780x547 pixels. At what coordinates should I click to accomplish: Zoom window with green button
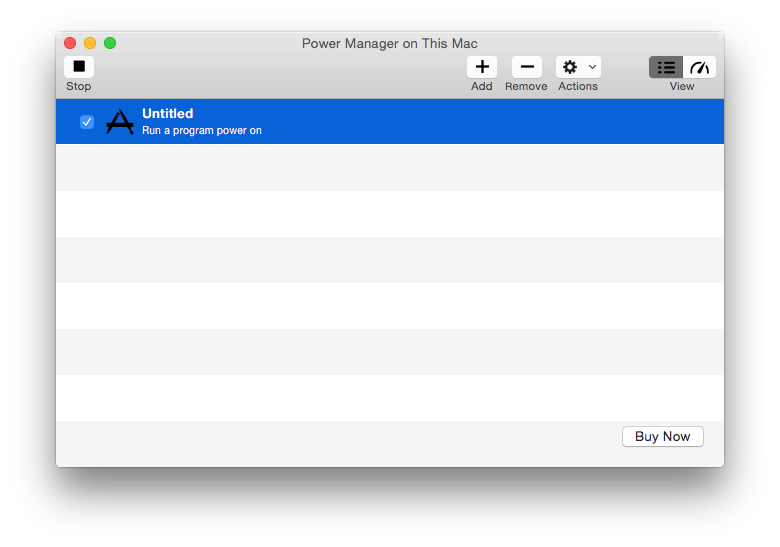110,43
